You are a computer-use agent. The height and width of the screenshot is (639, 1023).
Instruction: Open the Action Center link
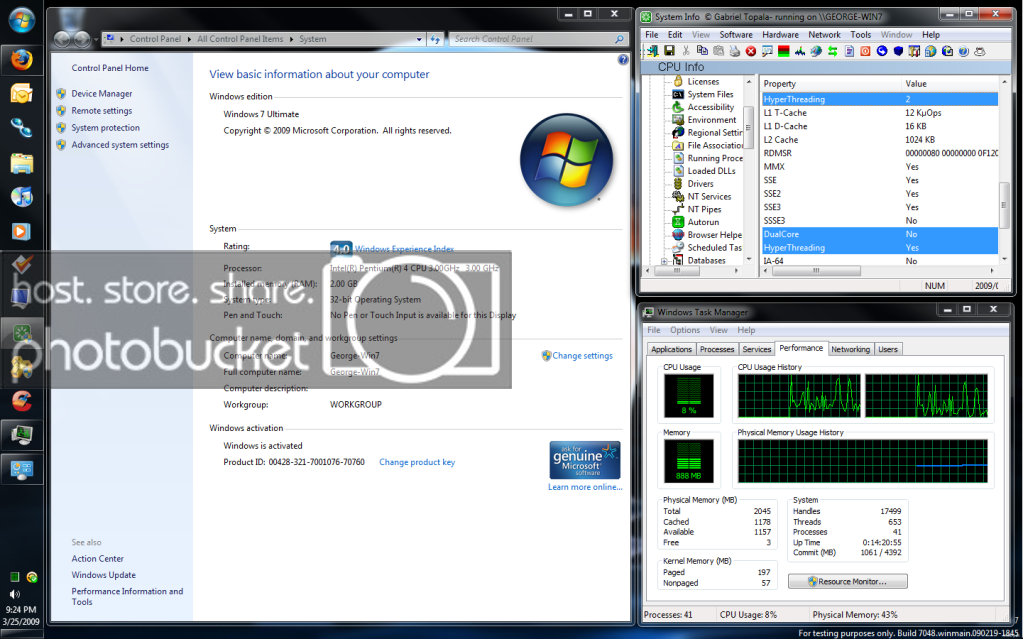tap(97, 559)
